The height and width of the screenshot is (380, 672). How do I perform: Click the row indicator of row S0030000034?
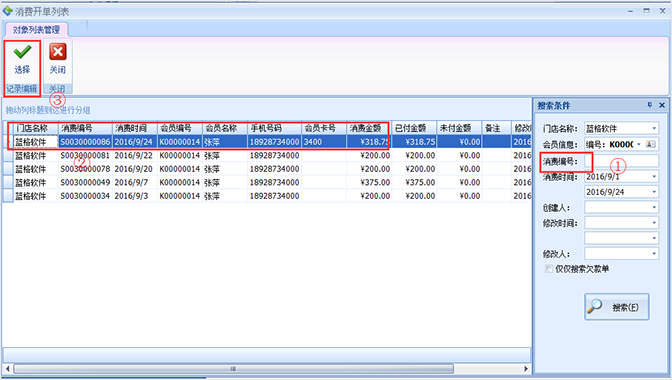[8, 196]
